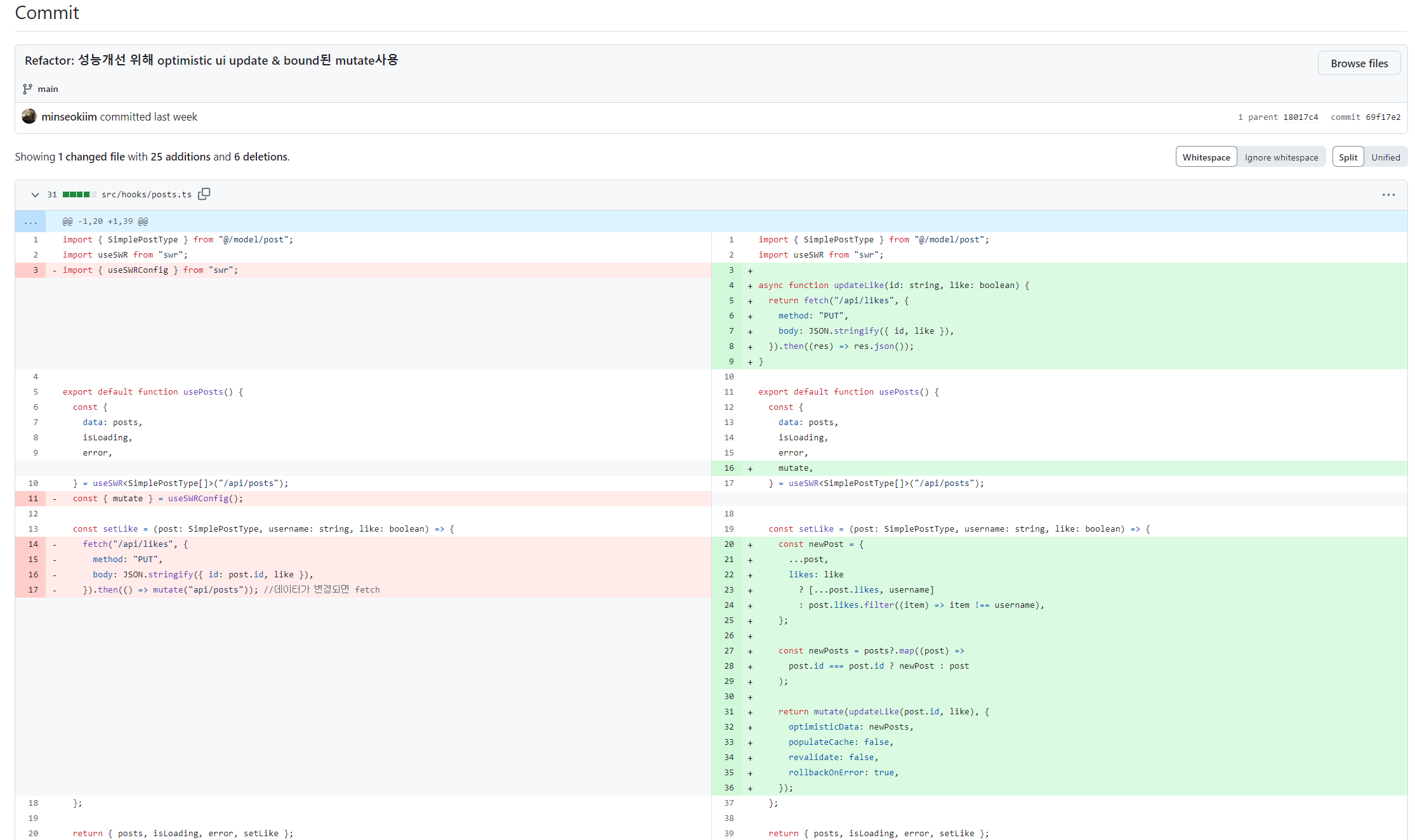The height and width of the screenshot is (840, 1415).
Task: Click the Browse files button
Action: (x=1359, y=63)
